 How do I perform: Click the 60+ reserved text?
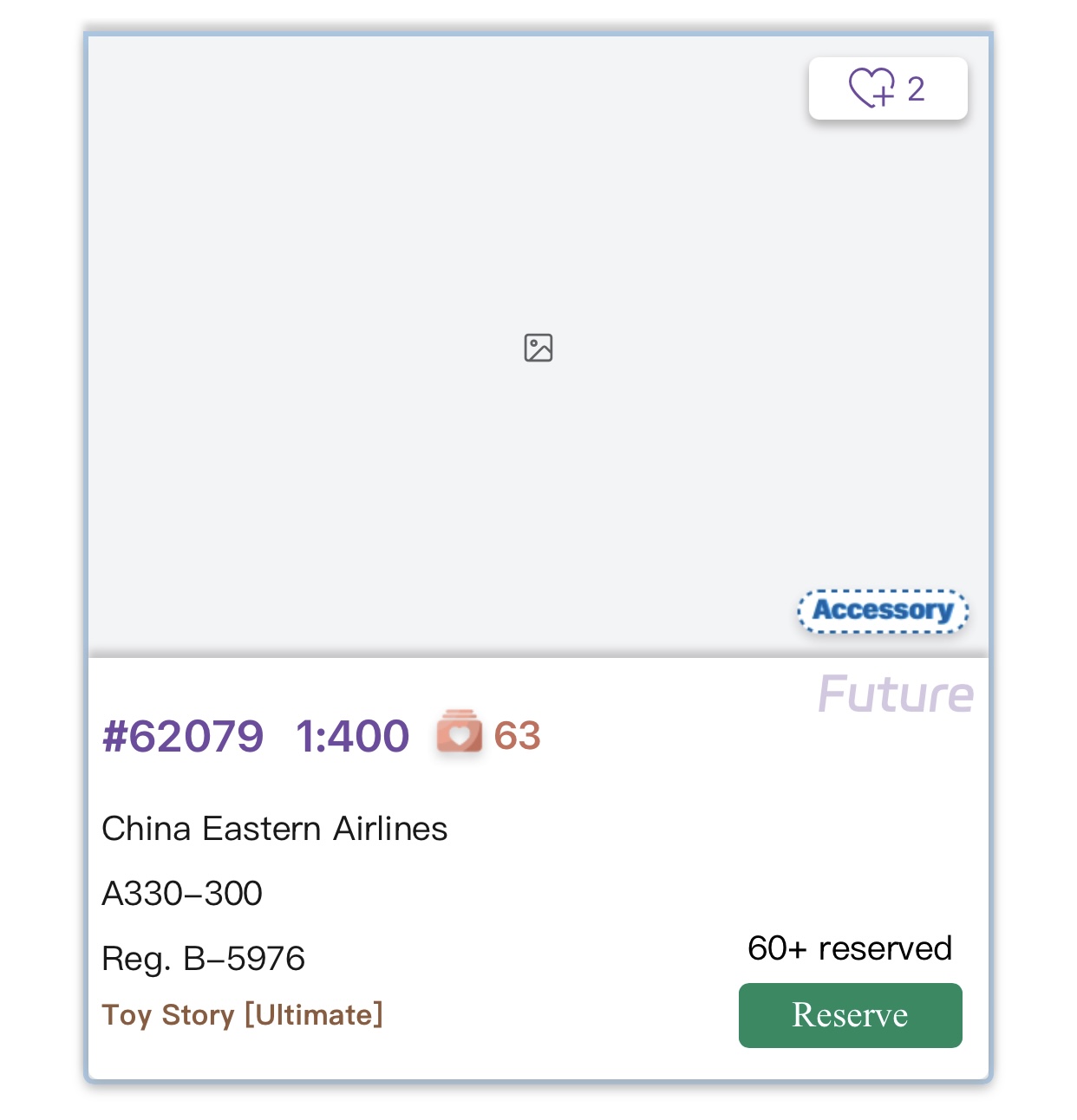coord(850,947)
